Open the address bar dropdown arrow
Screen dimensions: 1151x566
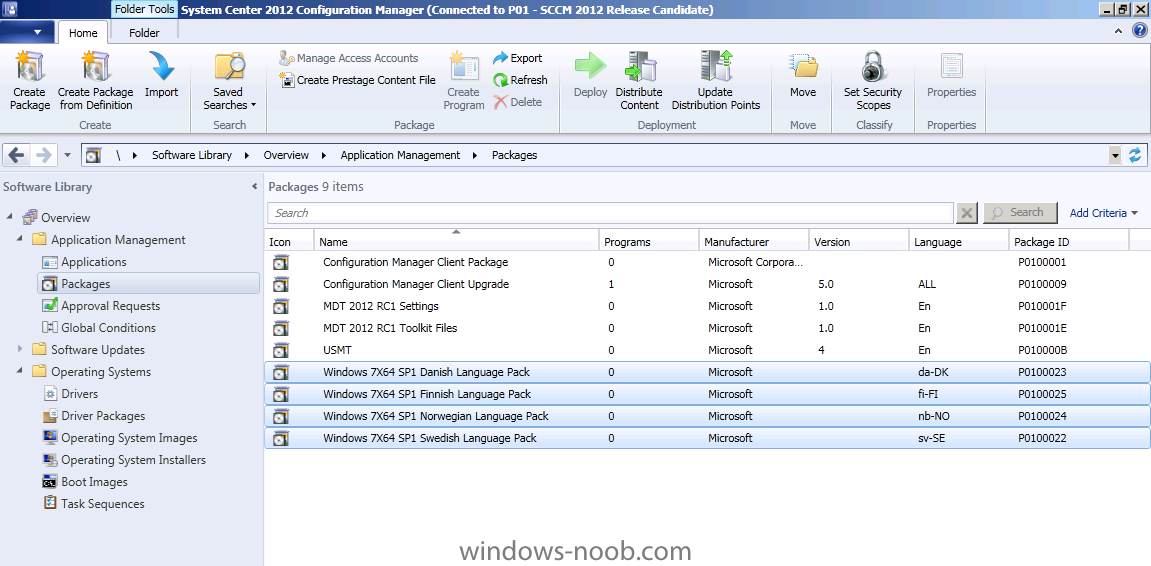[1116, 156]
